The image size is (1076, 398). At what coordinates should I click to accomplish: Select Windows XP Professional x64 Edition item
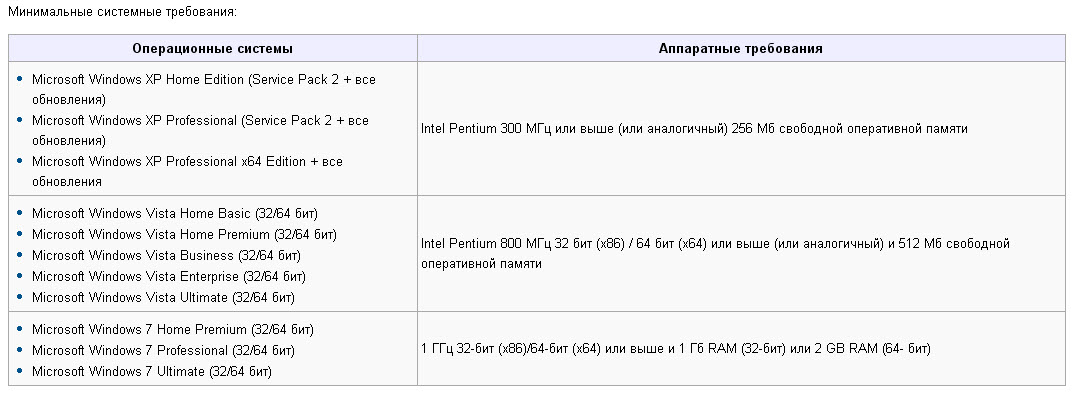(187, 172)
